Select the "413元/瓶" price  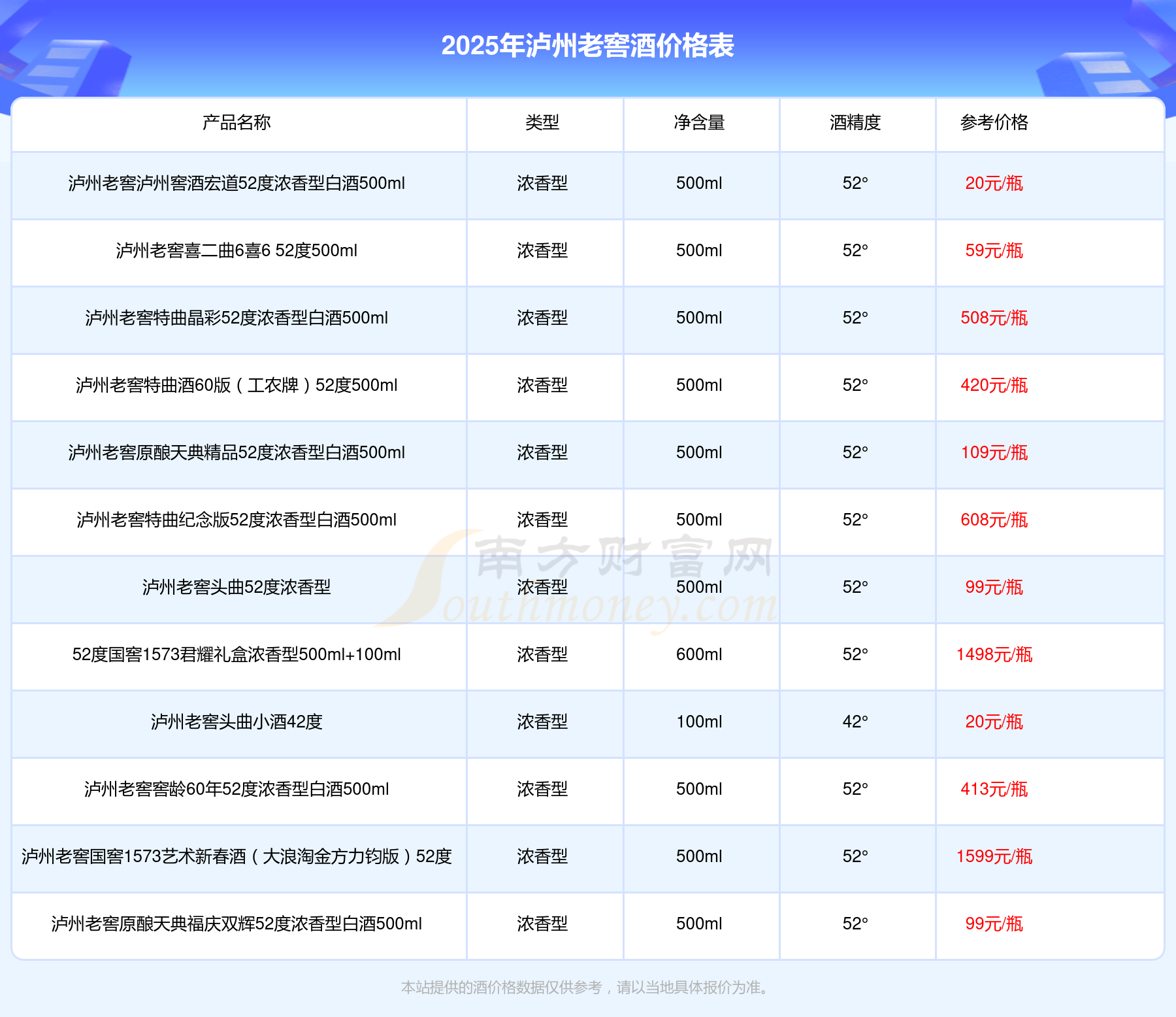994,790
